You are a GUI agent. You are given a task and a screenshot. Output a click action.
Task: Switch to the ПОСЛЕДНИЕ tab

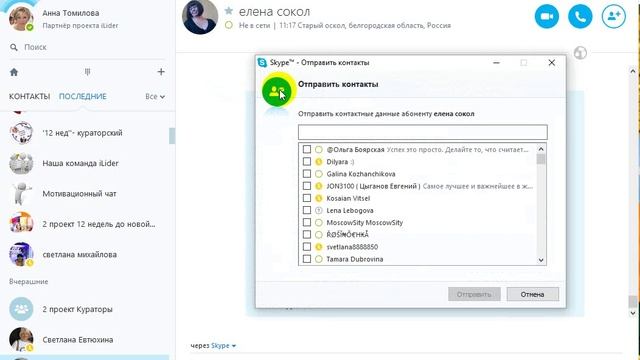[x=82, y=97]
